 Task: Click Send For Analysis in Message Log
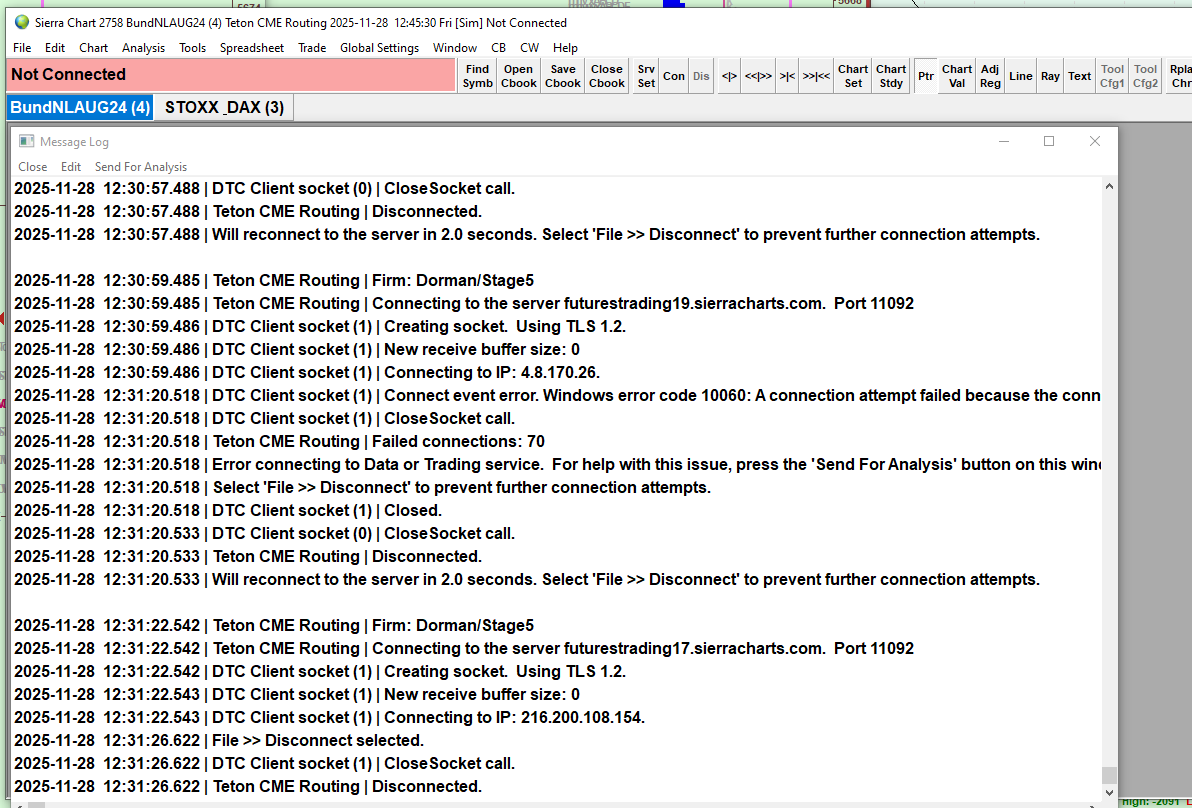pyautogui.click(x=141, y=166)
